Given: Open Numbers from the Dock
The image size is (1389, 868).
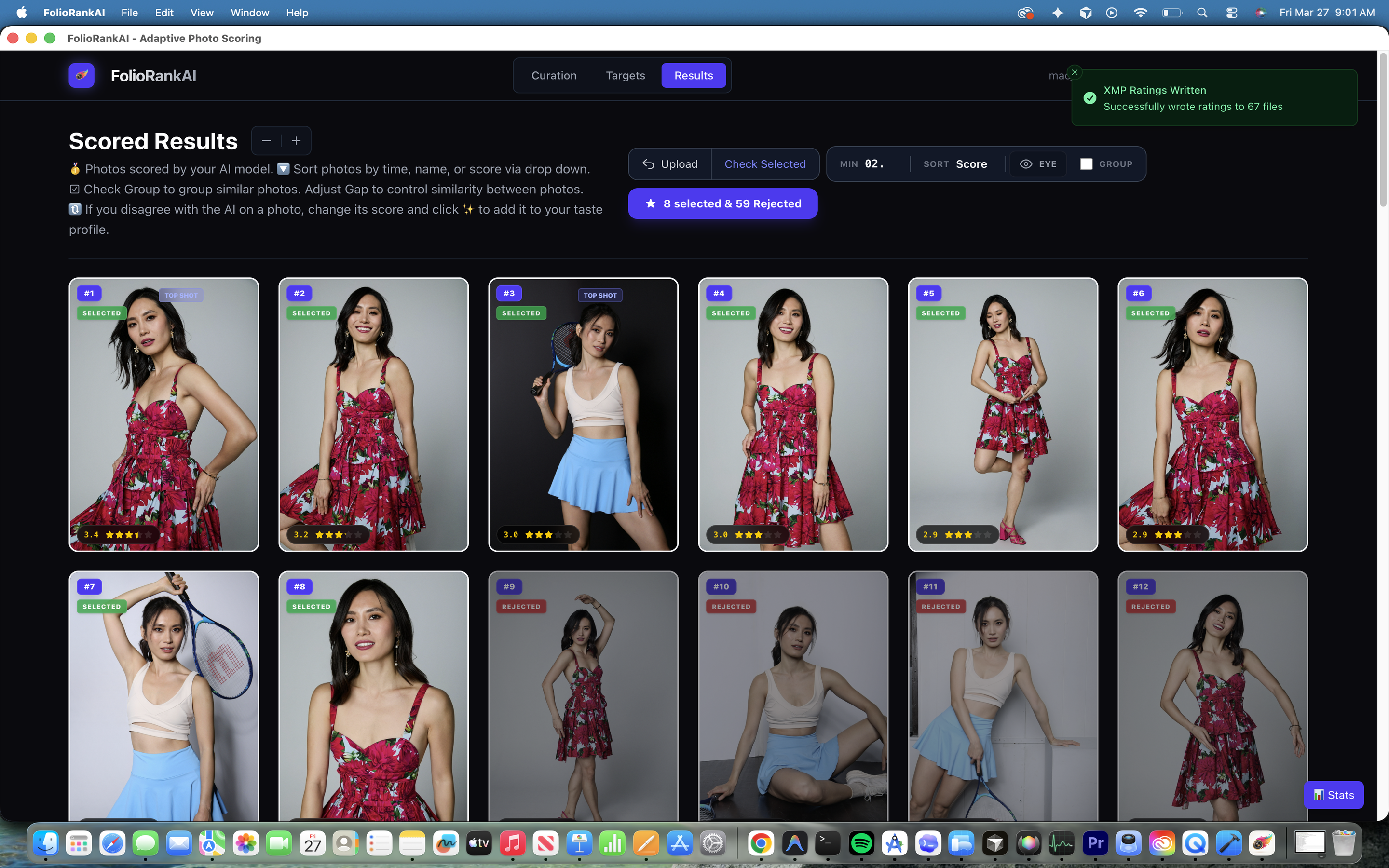Looking at the screenshot, I should coord(613,843).
